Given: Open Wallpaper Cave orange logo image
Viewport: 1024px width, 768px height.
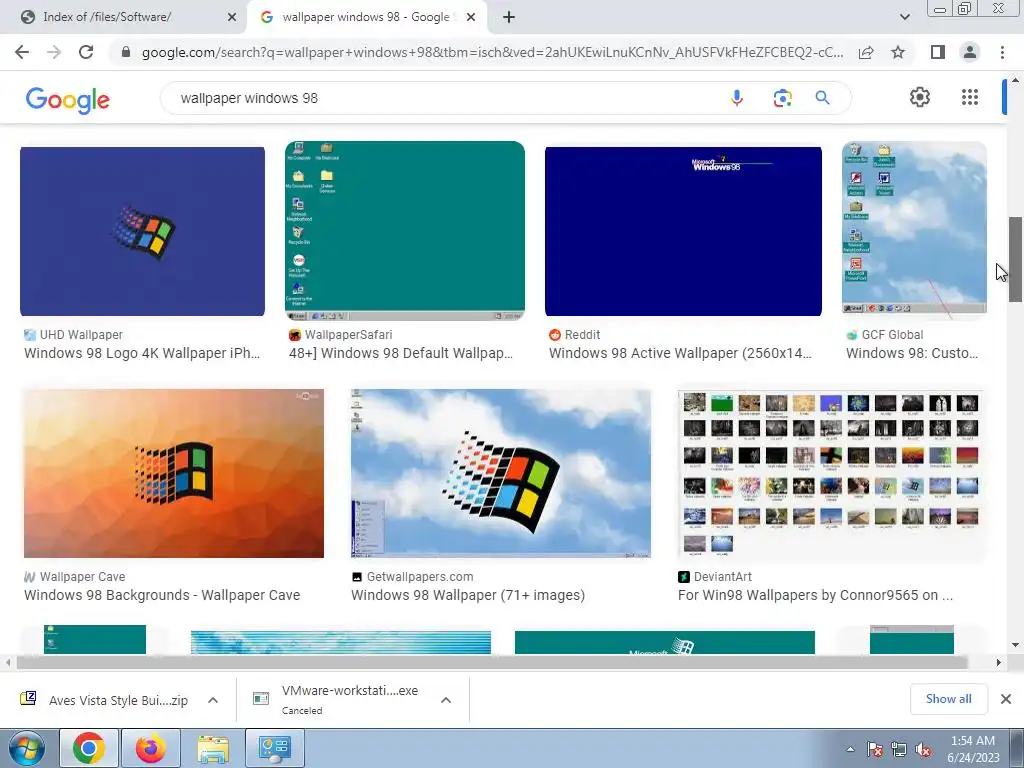Looking at the screenshot, I should (x=174, y=473).
